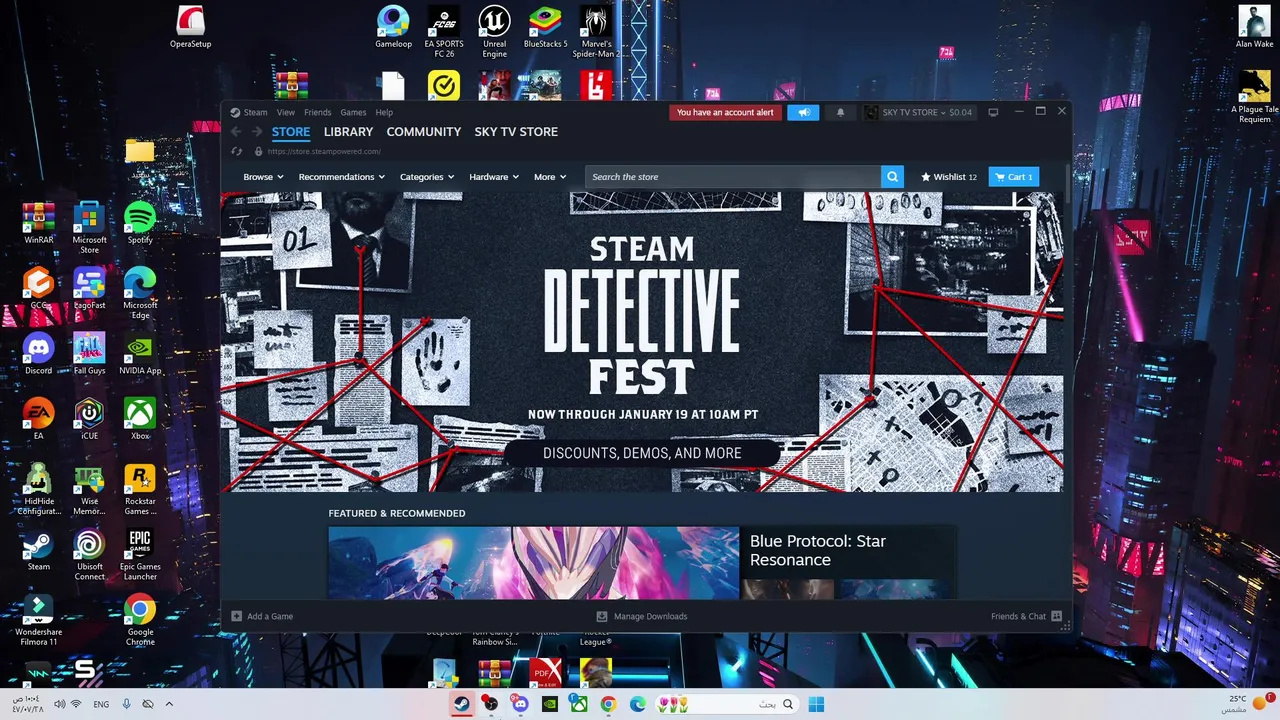The width and height of the screenshot is (1280, 720).
Task: Expand the More dropdown
Action: coord(550,177)
